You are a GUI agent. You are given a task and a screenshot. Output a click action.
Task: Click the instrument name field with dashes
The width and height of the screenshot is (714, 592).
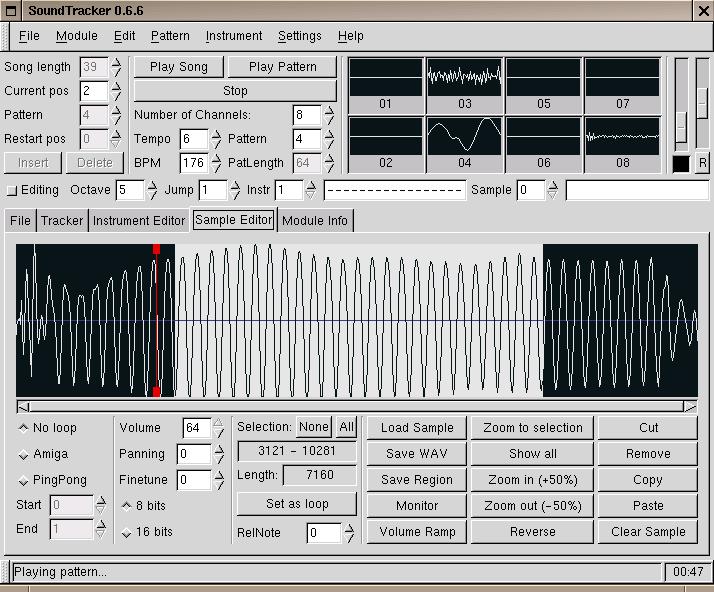395,190
